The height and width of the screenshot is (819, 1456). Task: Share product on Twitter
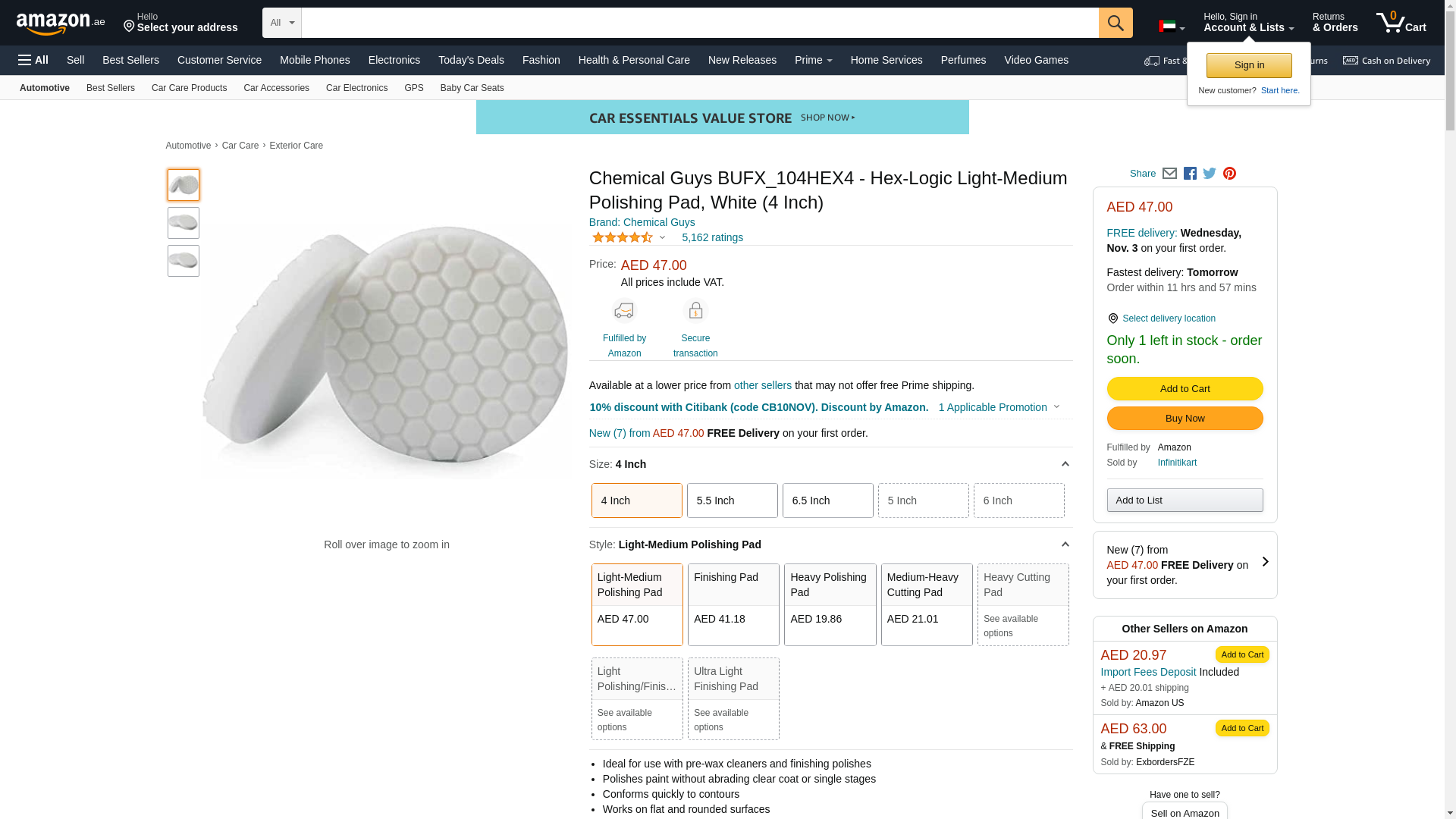tap(1210, 174)
